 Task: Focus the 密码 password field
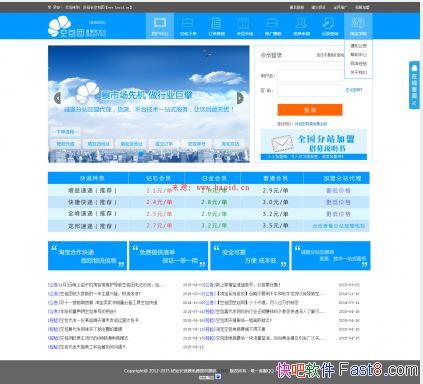point(310,90)
